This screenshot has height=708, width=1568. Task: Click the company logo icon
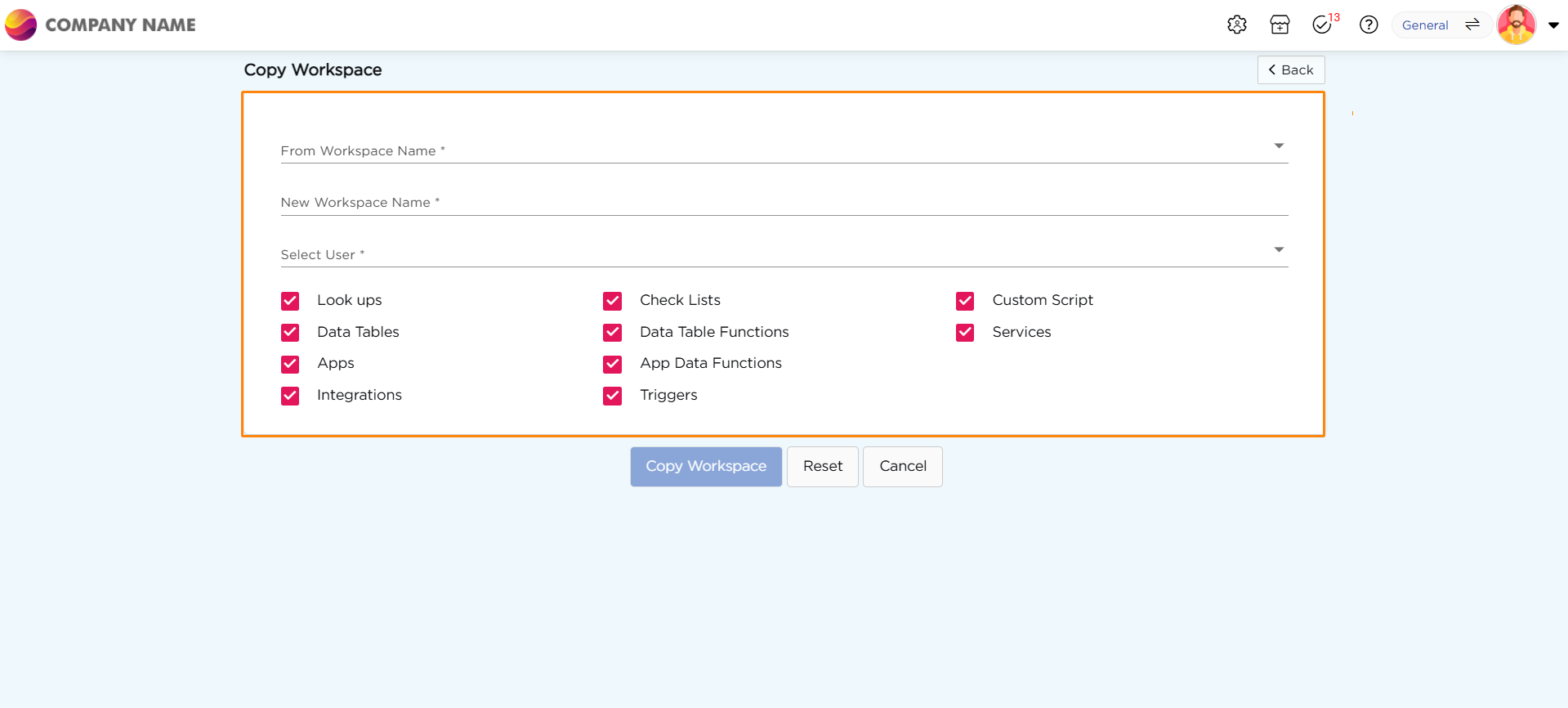pos(21,25)
